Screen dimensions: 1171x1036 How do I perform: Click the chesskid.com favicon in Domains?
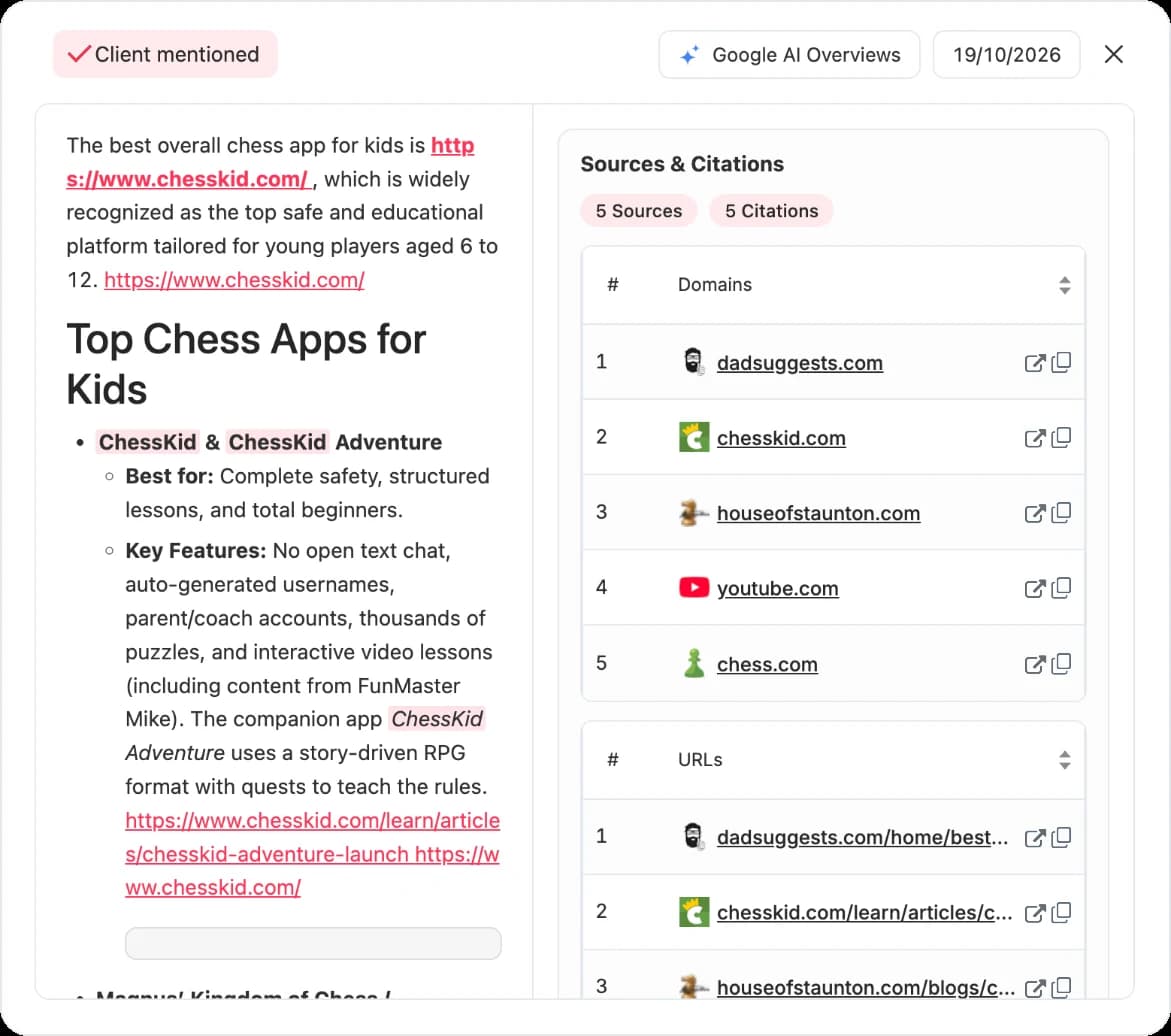pyautogui.click(x=694, y=438)
